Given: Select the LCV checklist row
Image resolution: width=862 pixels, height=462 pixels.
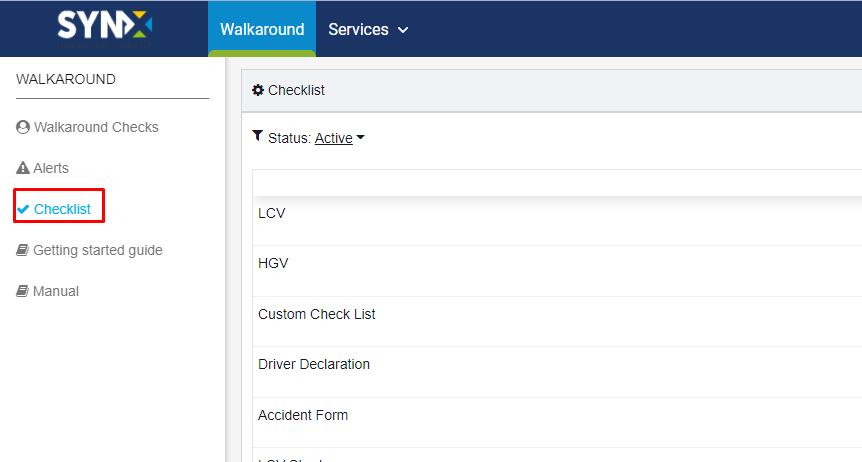Looking at the screenshot, I should (557, 221).
